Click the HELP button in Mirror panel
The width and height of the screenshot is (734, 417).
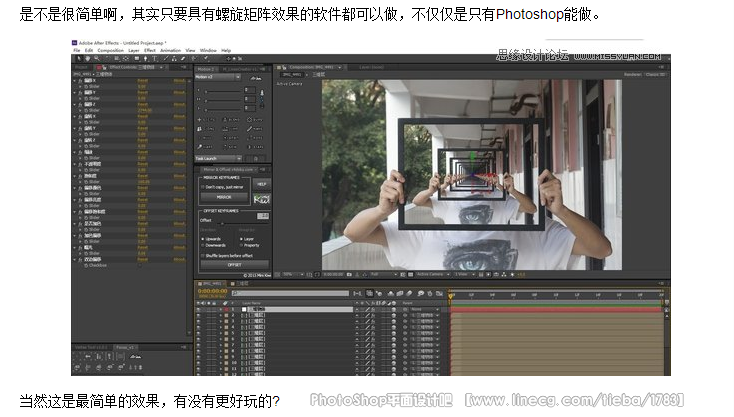pyautogui.click(x=262, y=184)
